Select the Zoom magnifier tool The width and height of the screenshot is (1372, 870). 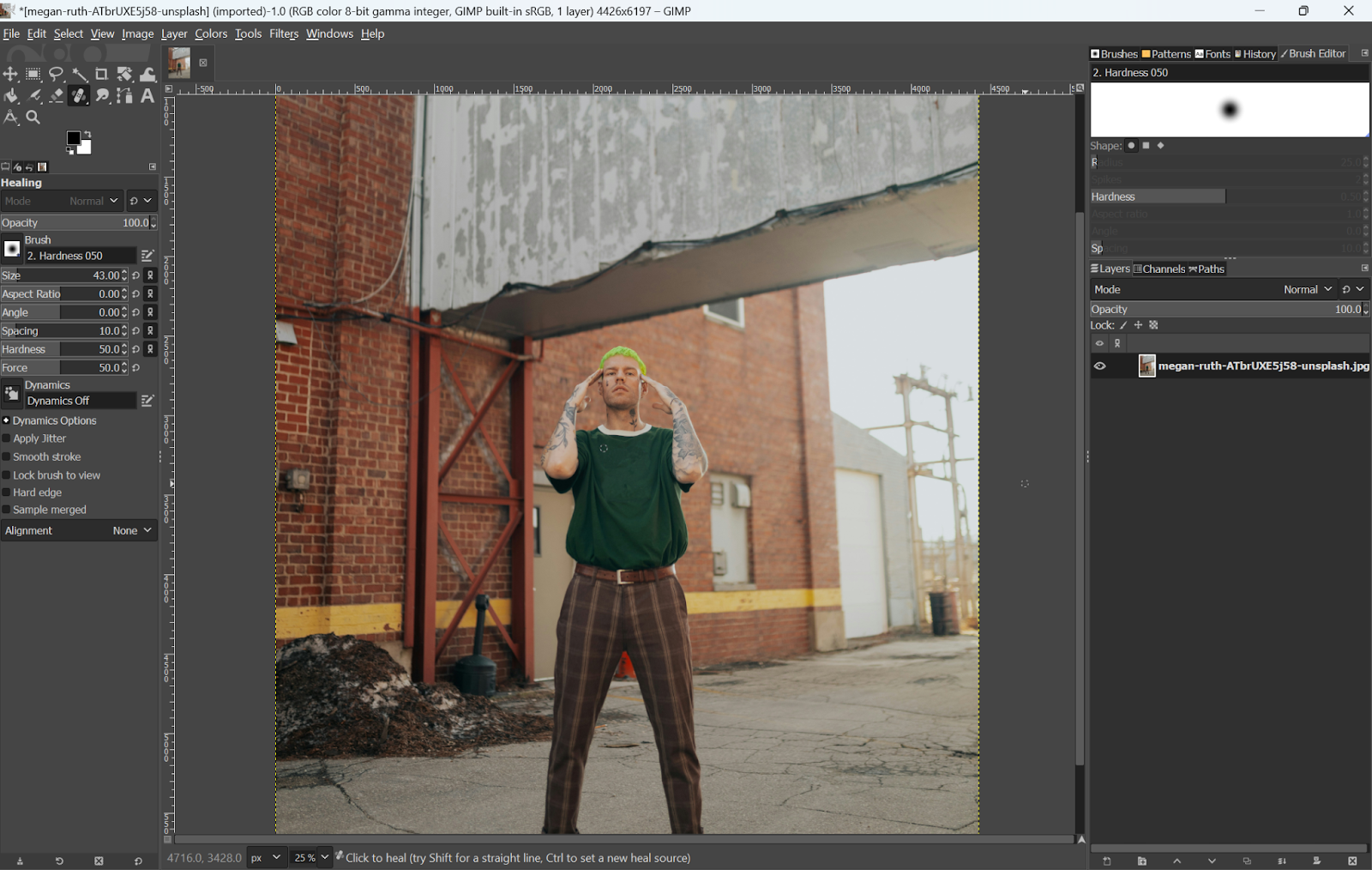[x=33, y=118]
